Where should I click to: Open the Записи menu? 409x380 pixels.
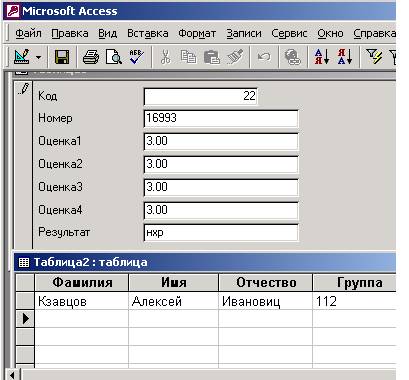pos(244,34)
